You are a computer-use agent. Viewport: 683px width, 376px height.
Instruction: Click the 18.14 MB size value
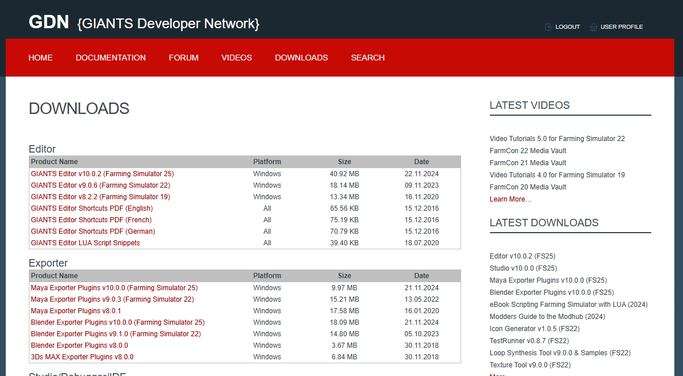click(345, 185)
